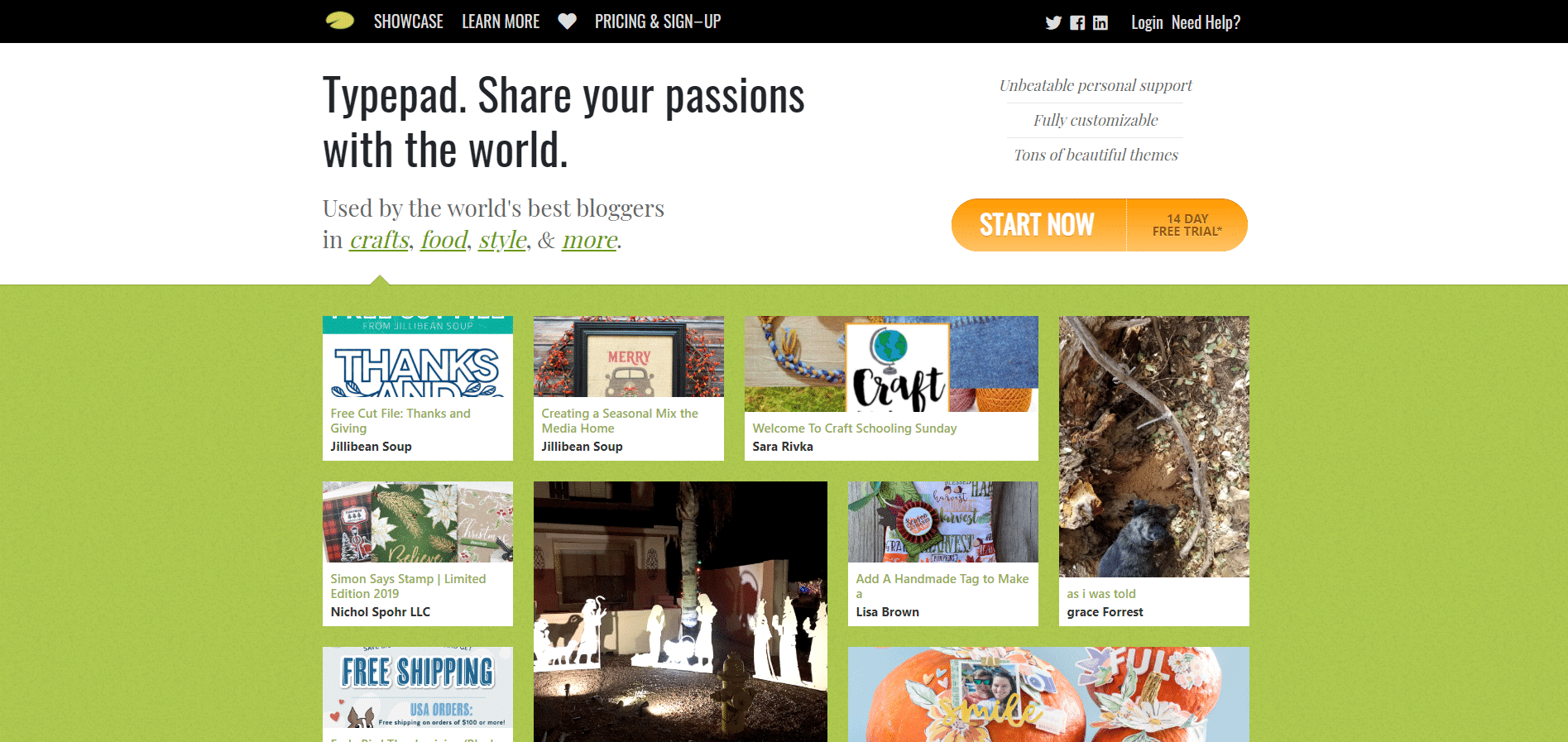Open the LinkedIn icon link

tap(1100, 22)
